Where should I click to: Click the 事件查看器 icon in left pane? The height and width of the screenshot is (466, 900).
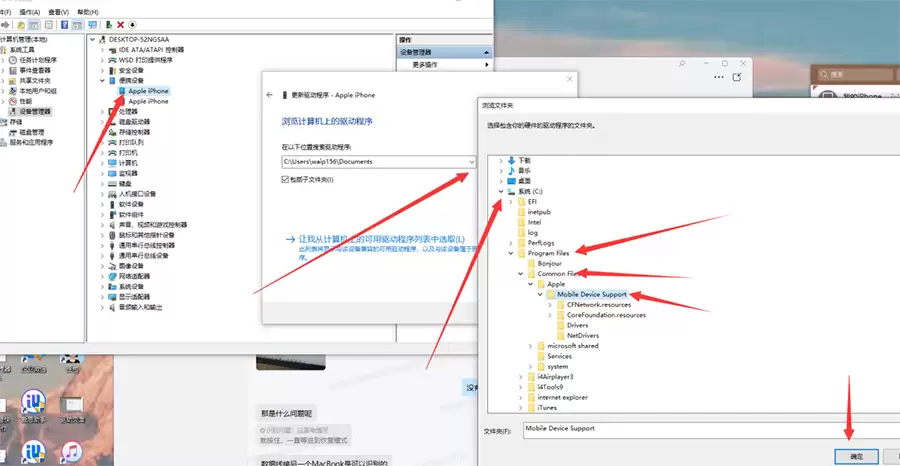point(13,70)
